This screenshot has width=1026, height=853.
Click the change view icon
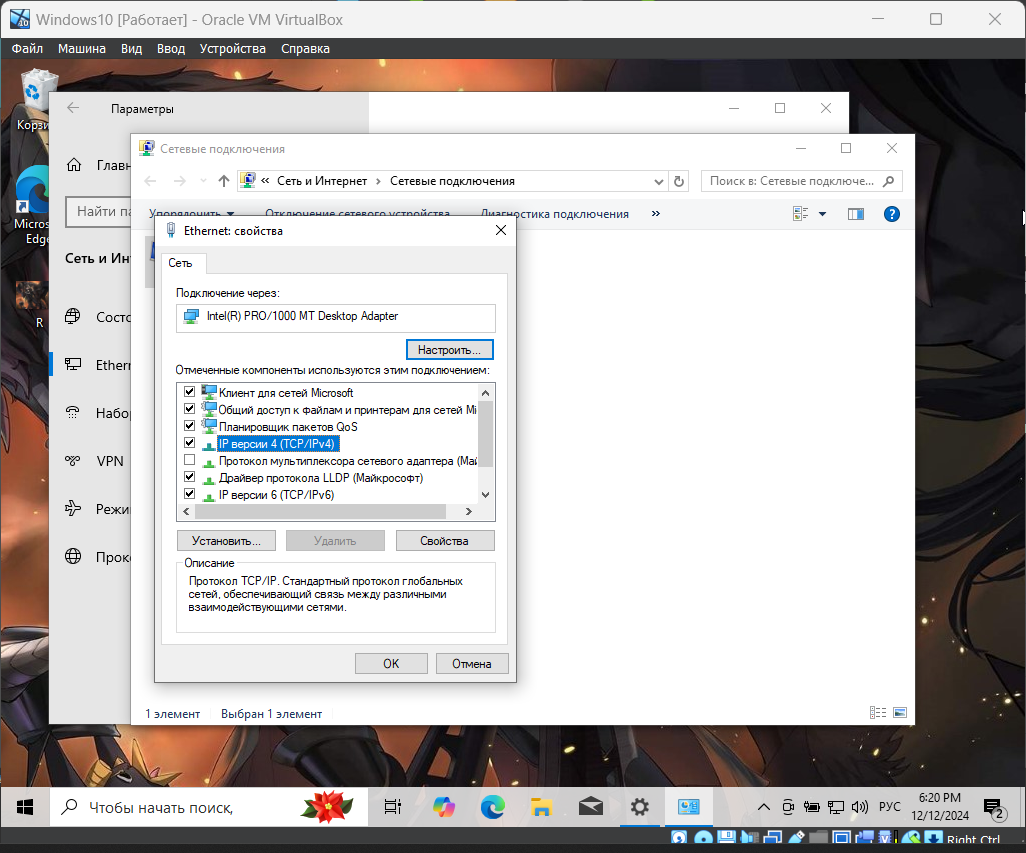(x=800, y=214)
